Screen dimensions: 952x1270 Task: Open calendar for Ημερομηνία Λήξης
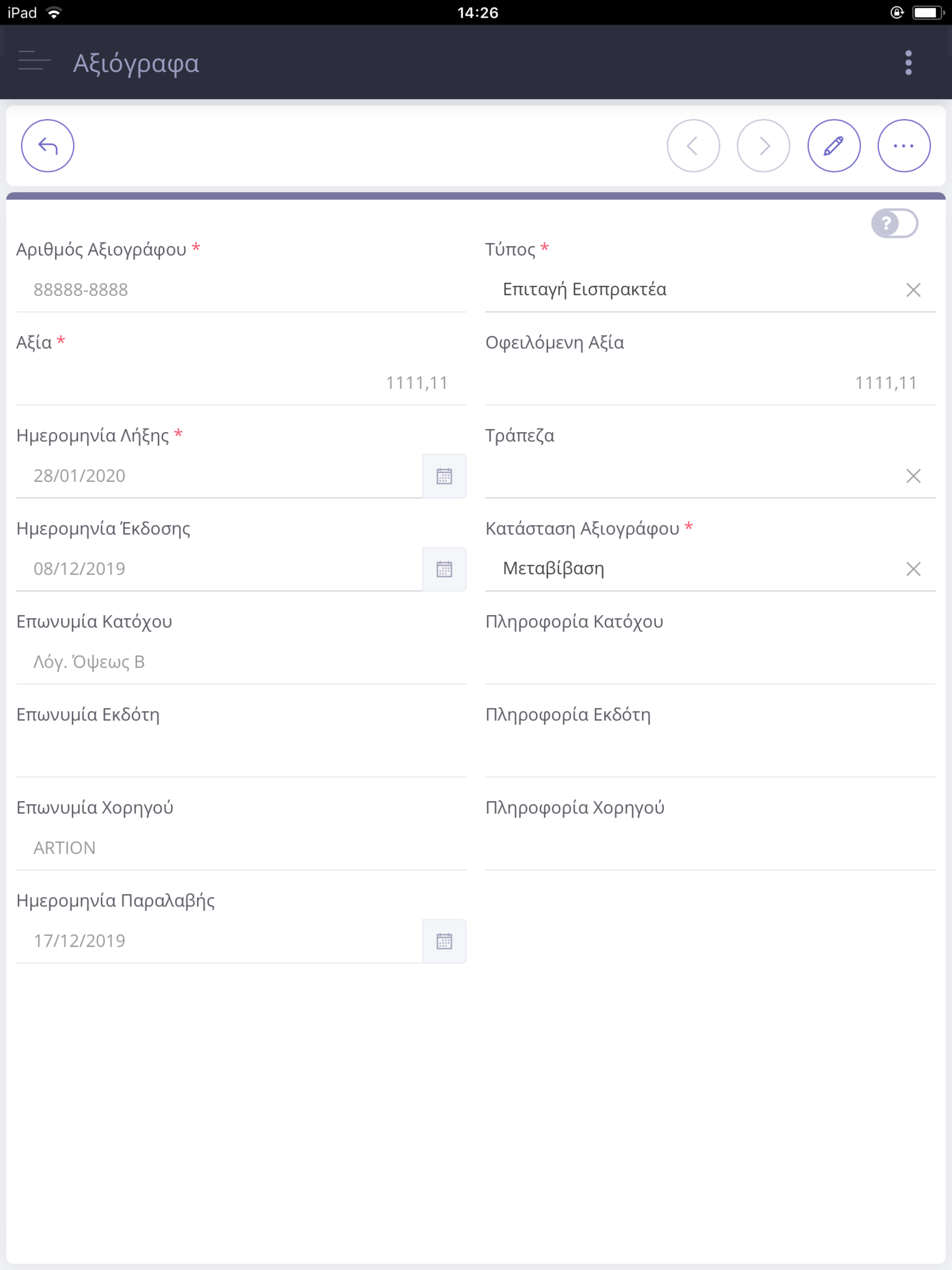(444, 476)
